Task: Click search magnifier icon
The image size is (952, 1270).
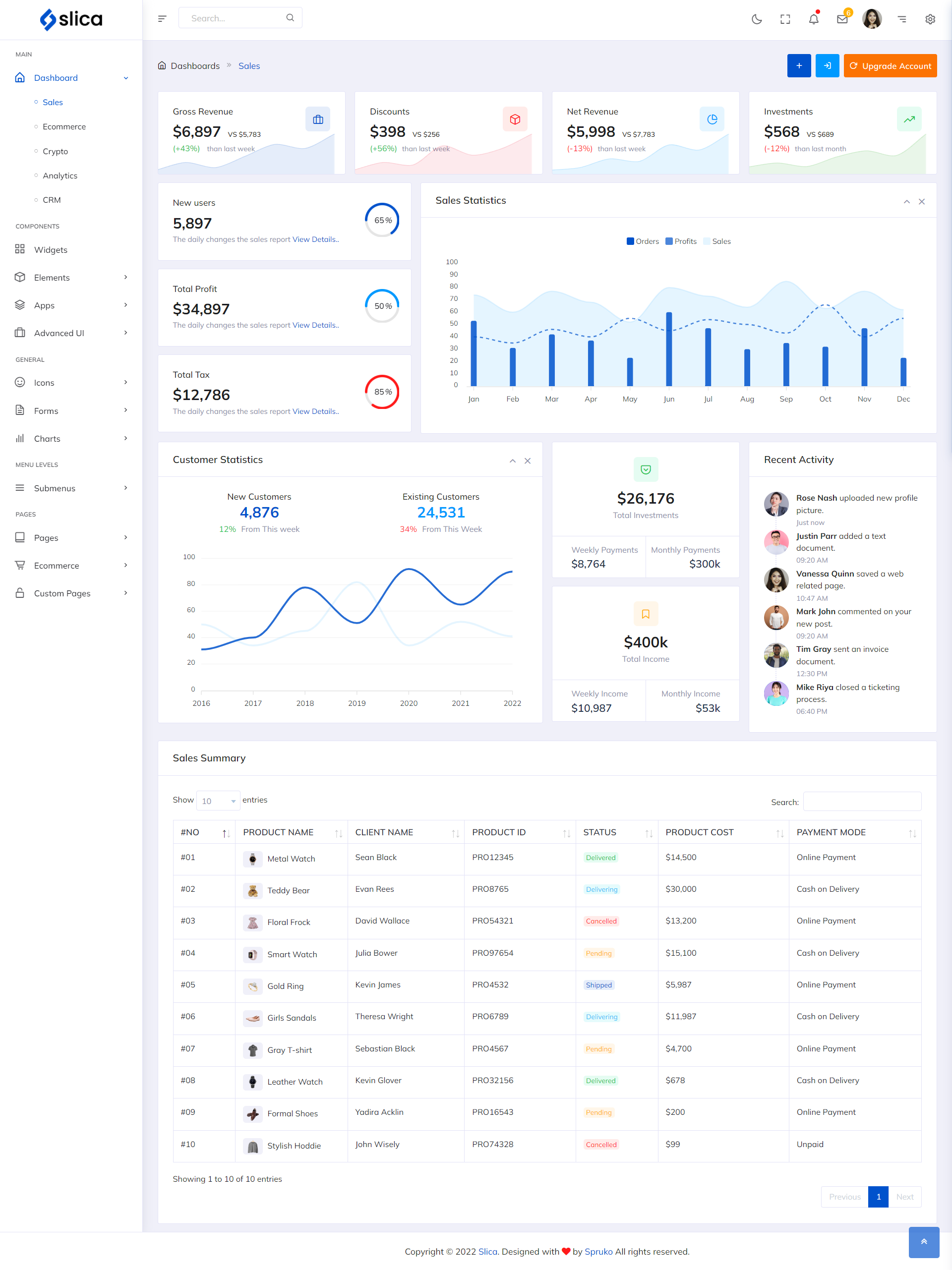Action: (290, 18)
